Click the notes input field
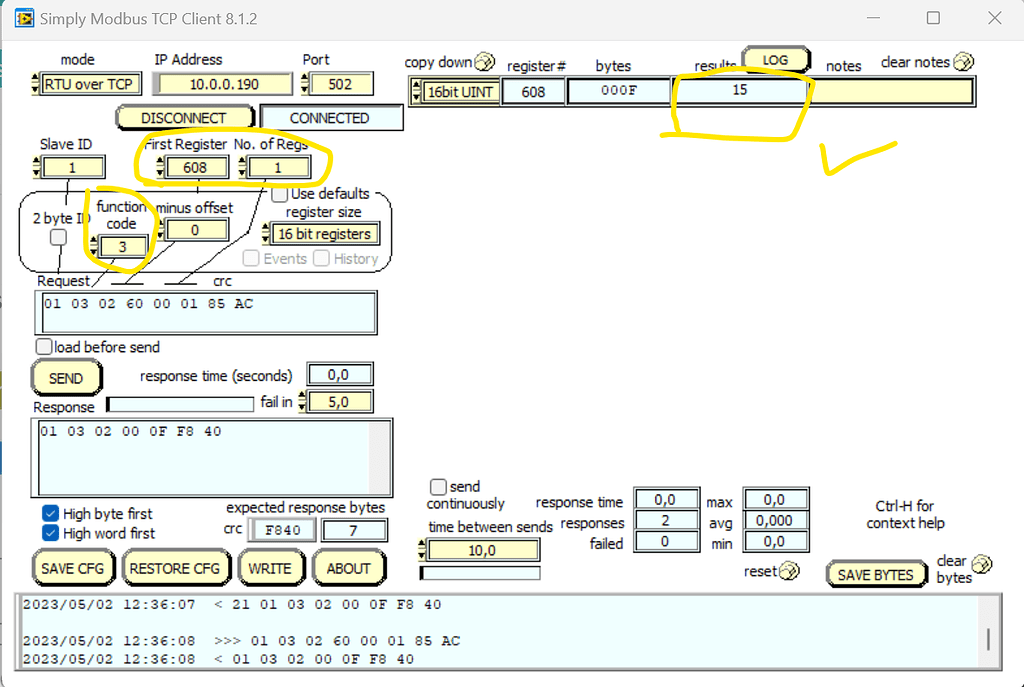 pyautogui.click(x=893, y=91)
